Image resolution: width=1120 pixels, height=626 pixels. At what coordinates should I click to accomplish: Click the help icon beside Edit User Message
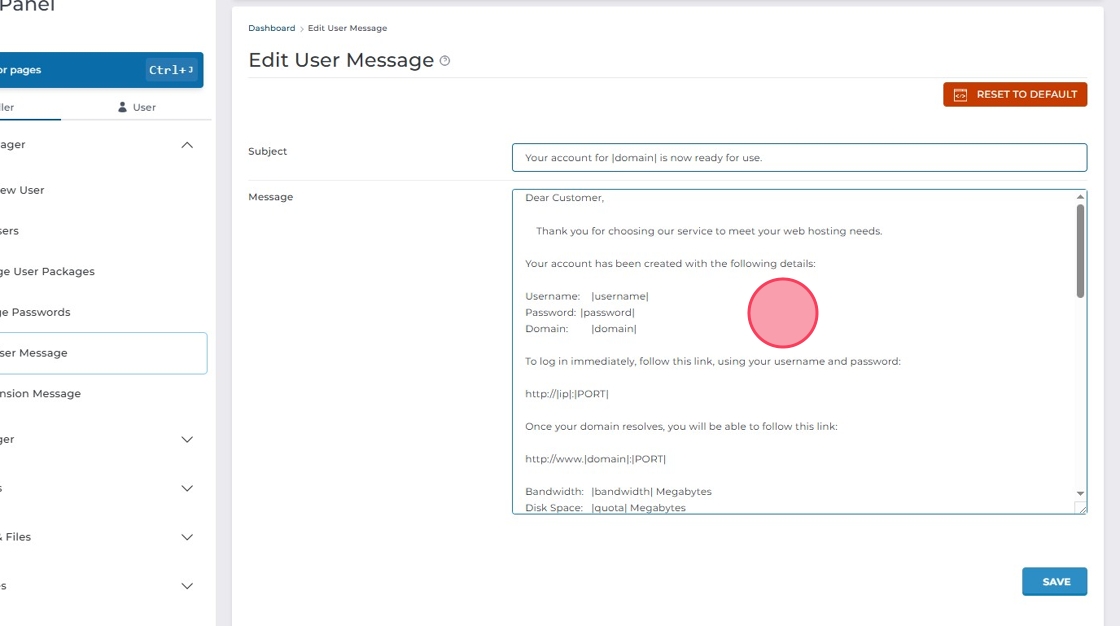coord(445,61)
